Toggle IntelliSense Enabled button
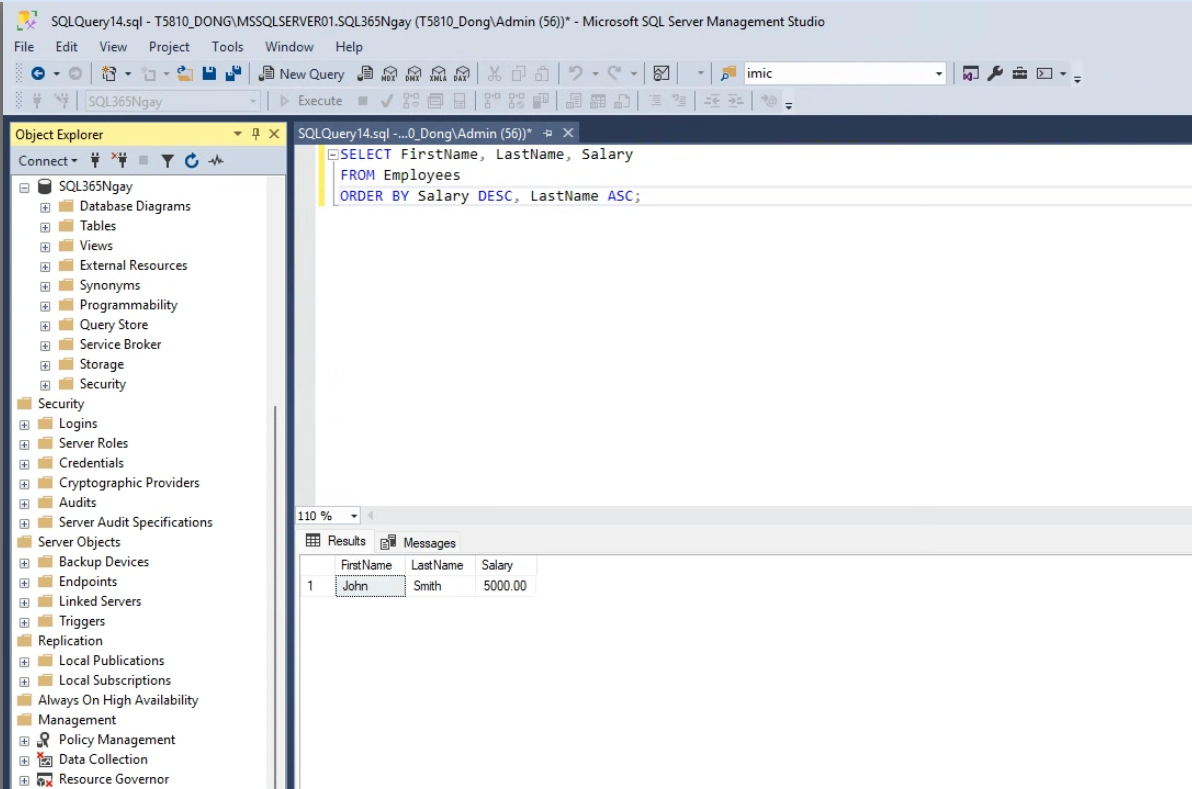The height and width of the screenshot is (789, 1192). pos(460,101)
